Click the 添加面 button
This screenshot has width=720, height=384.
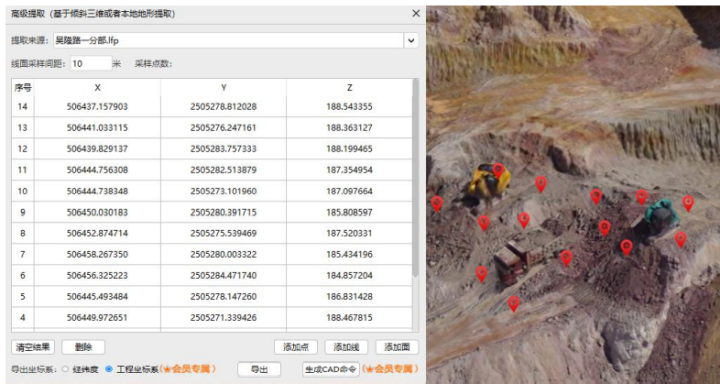pos(397,347)
